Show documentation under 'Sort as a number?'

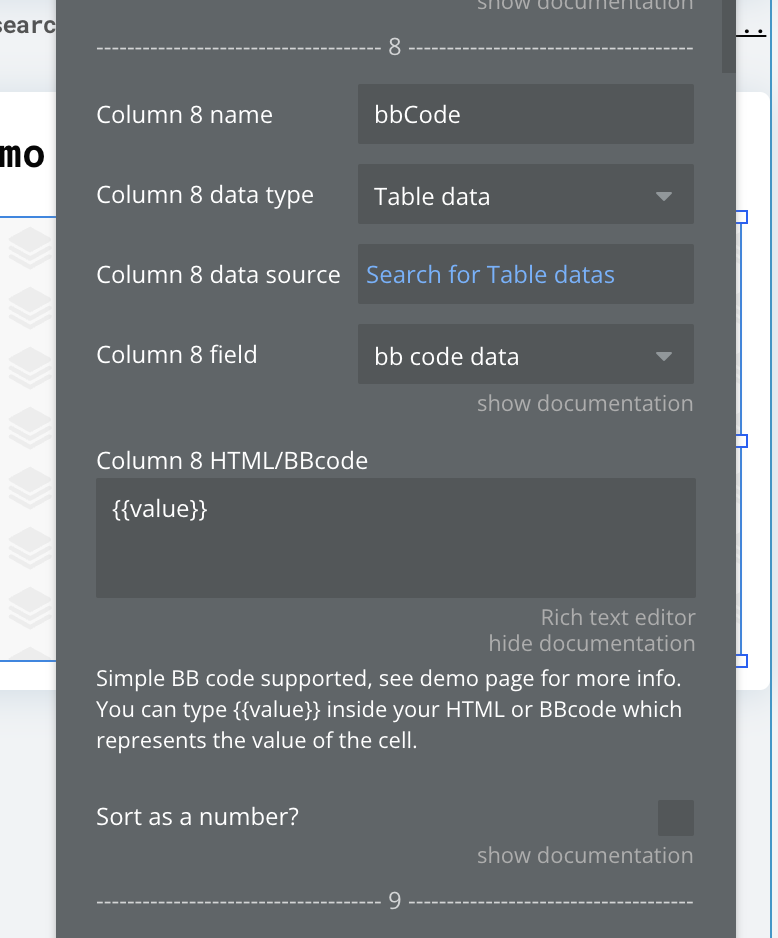[x=584, y=855]
